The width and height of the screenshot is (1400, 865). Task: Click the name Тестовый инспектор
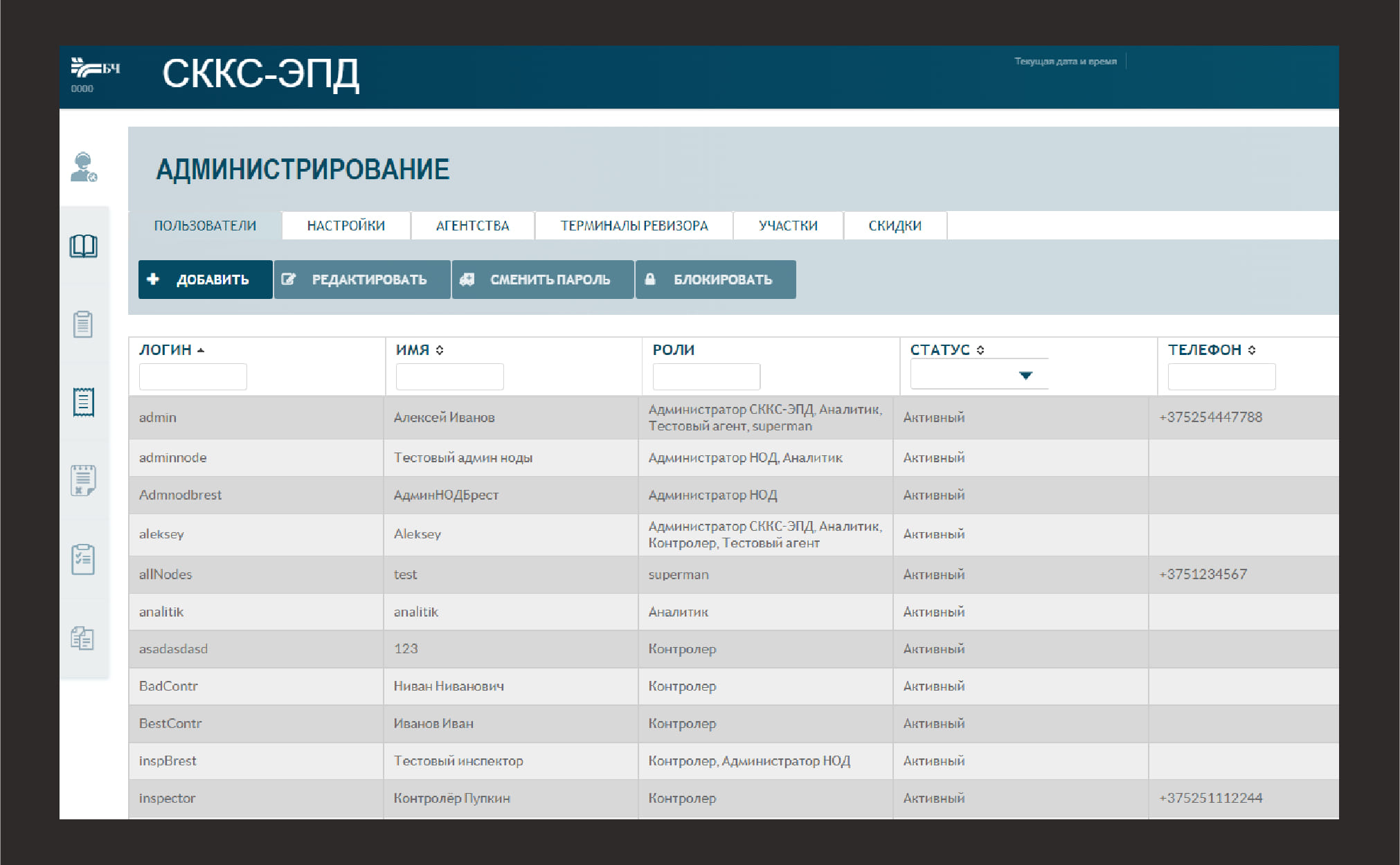(x=458, y=761)
